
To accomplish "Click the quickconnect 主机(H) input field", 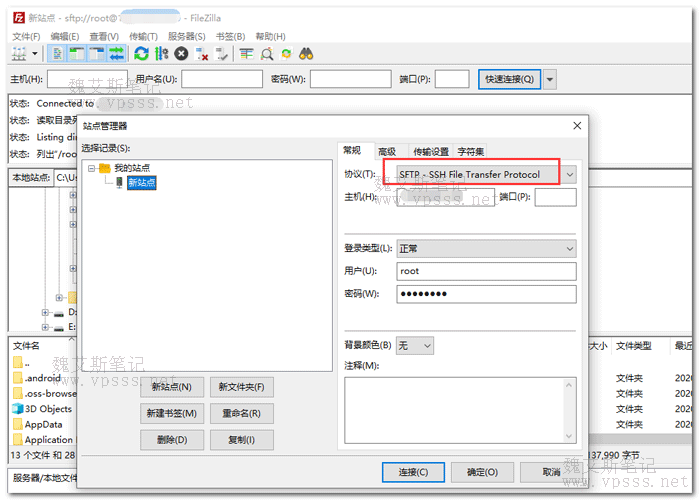I will 88,79.
